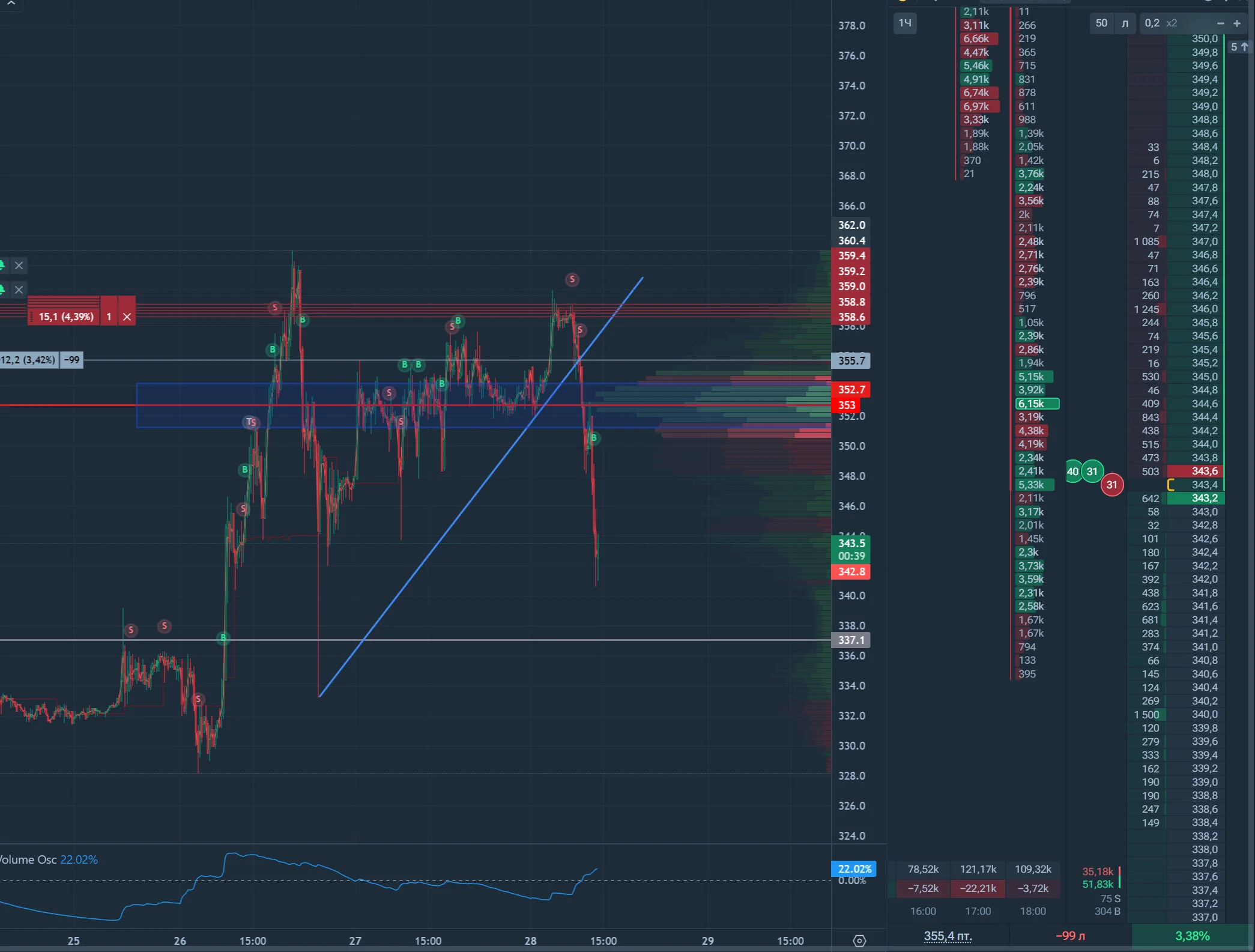
Task: Click the -99 л position status
Action: [x=1070, y=936]
